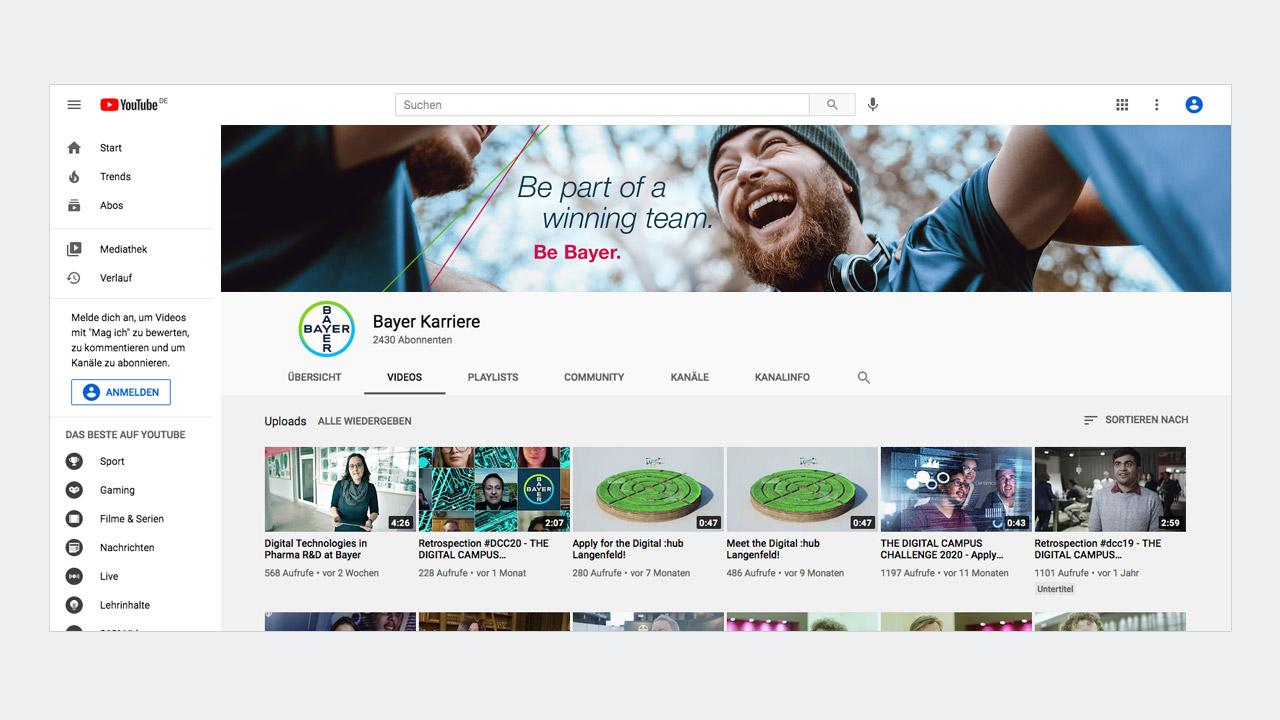1280x720 pixels.
Task: Select the Videos tab
Action: 405,378
